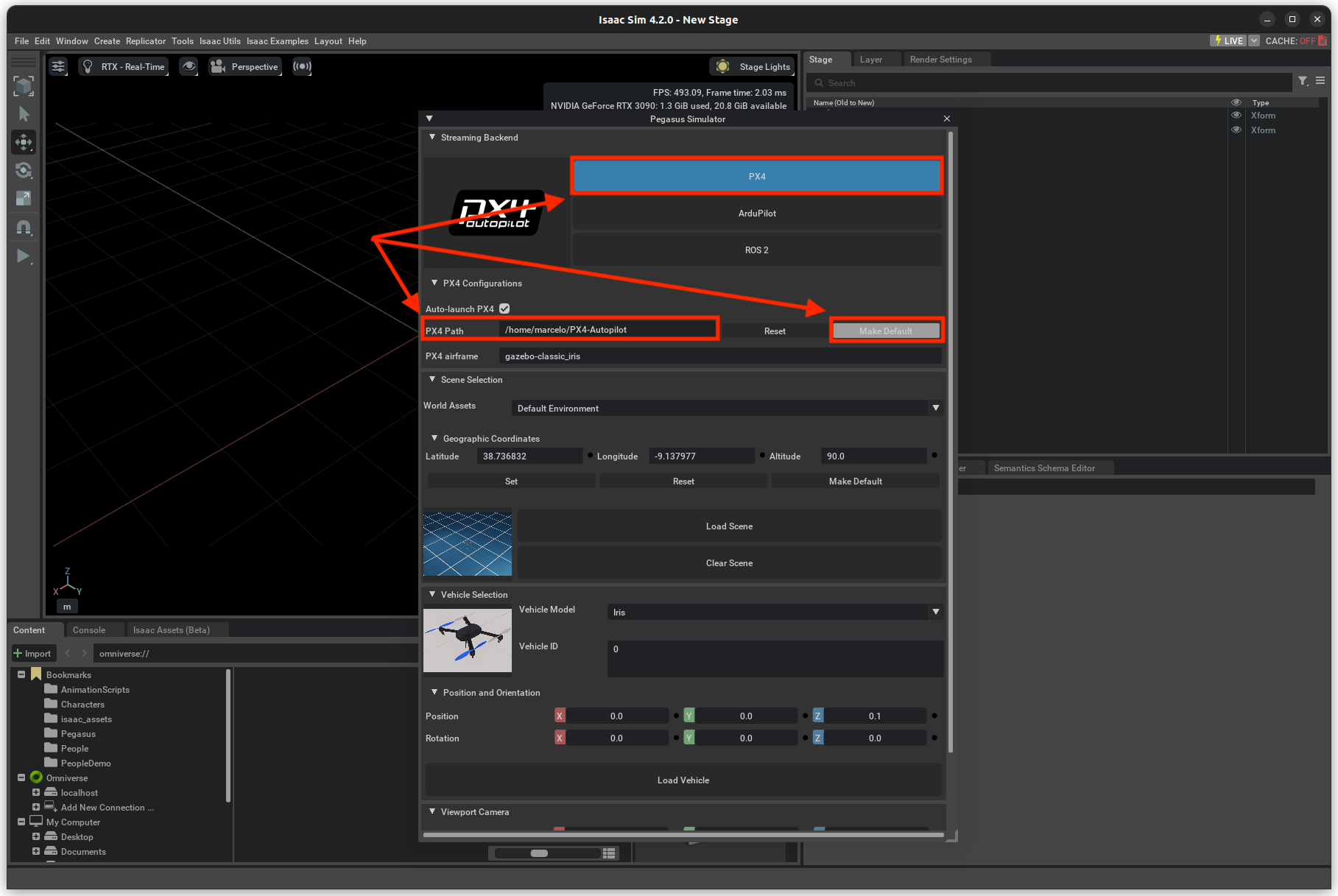Toggle Auto-launch PX4 checkbox

504,308
